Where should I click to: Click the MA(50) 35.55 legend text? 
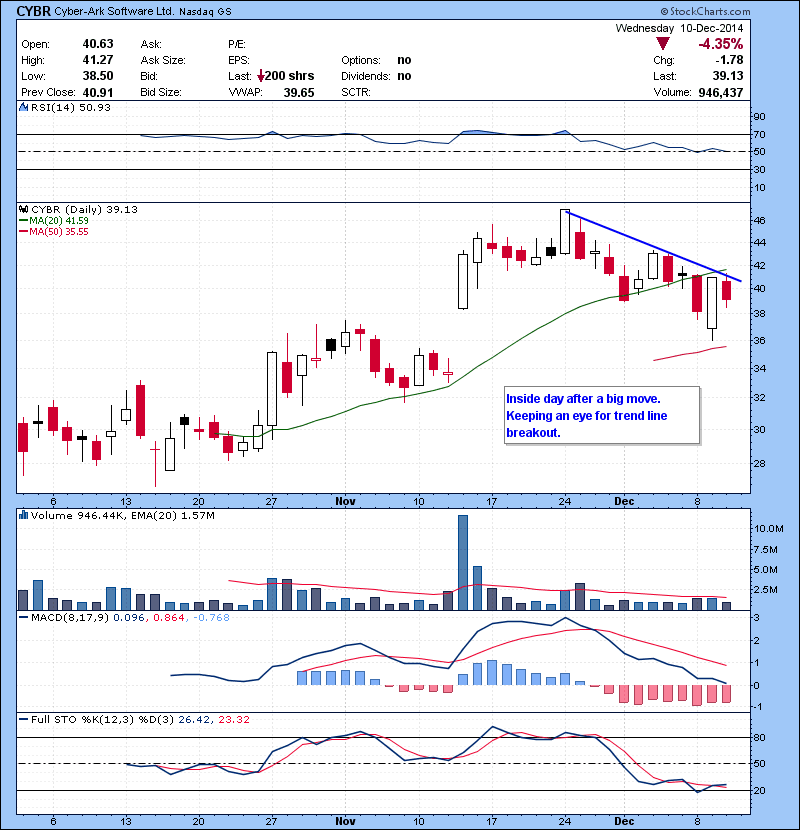(59, 232)
